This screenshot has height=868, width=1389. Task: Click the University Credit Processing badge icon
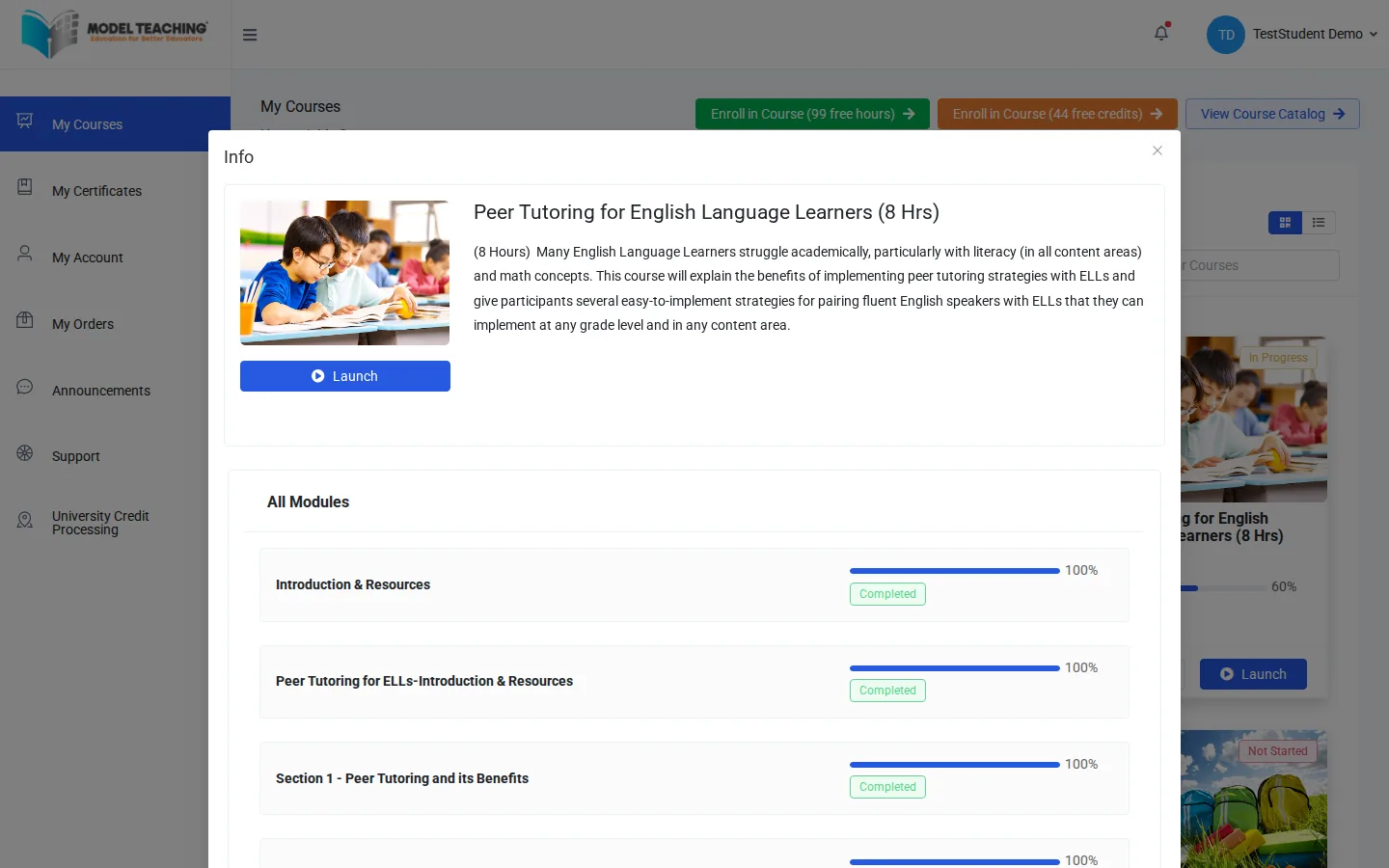click(25, 521)
